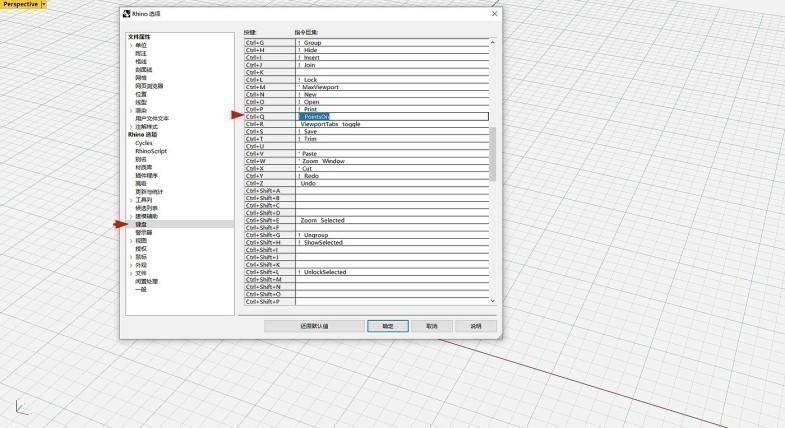Image resolution: width=785 pixels, height=428 pixels.
Task: Click the Rhino logo icon in title bar
Action: tap(127, 14)
